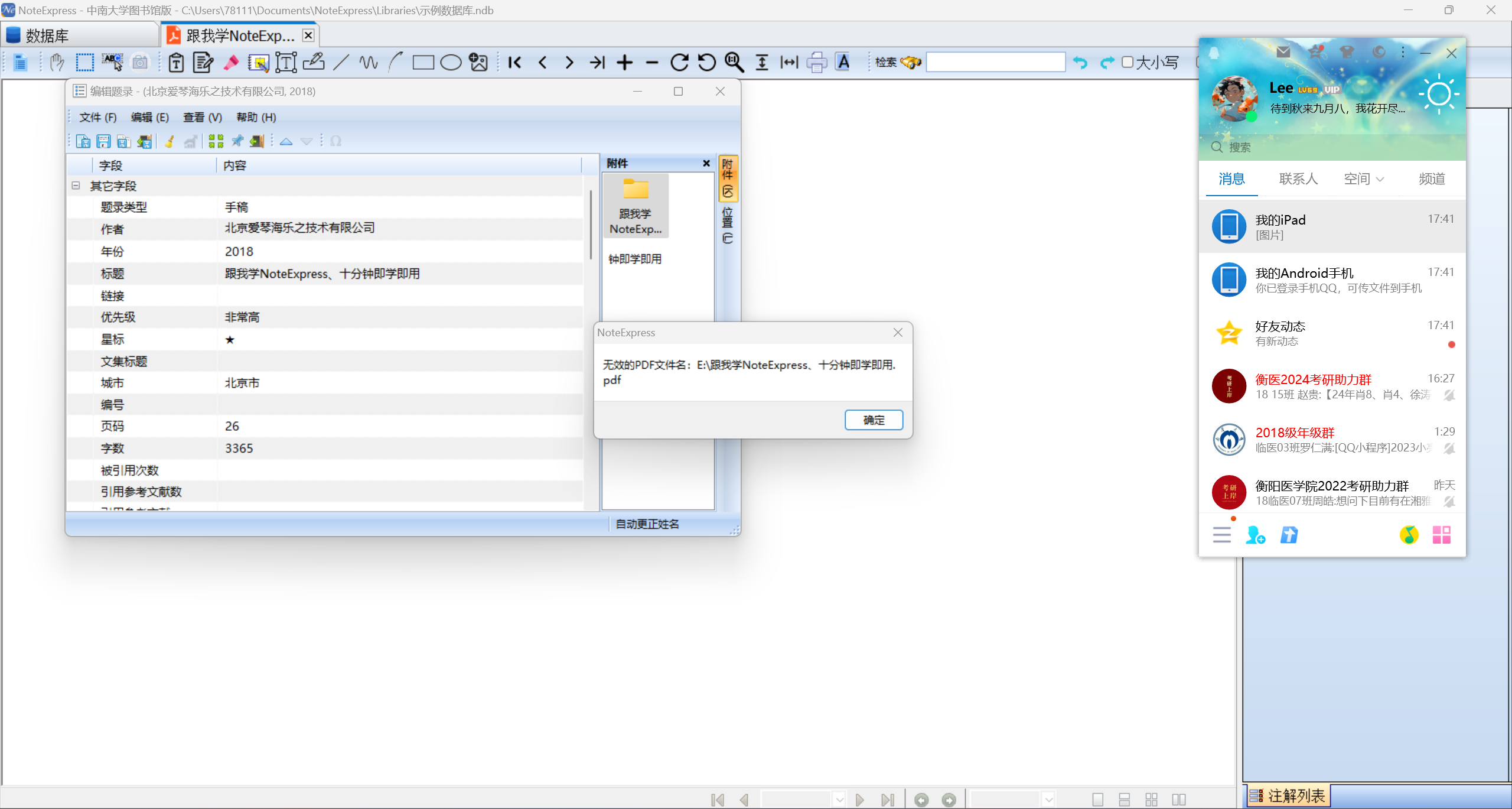The width and height of the screenshot is (1512, 809).
Task: Click the save disk icon in record editor
Action: (x=103, y=141)
